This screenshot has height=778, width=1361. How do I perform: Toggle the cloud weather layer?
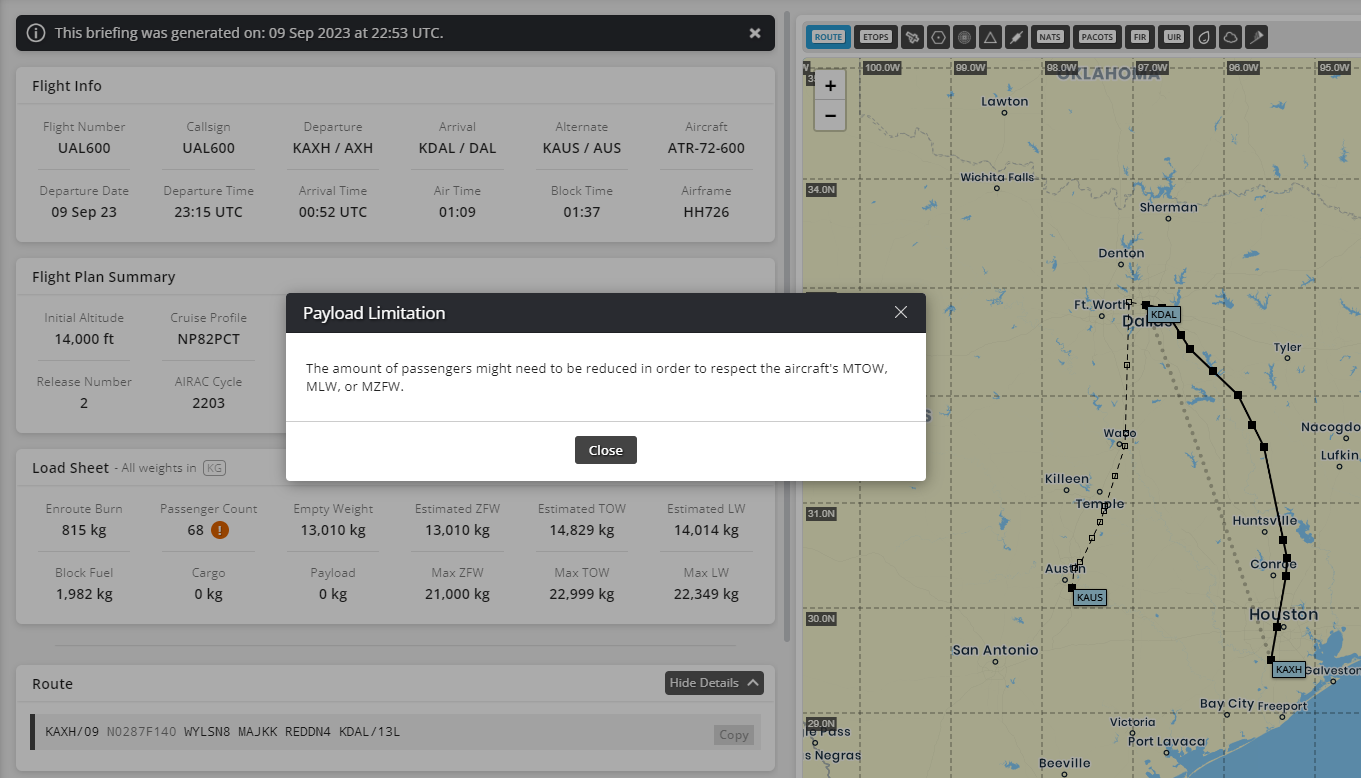1230,37
